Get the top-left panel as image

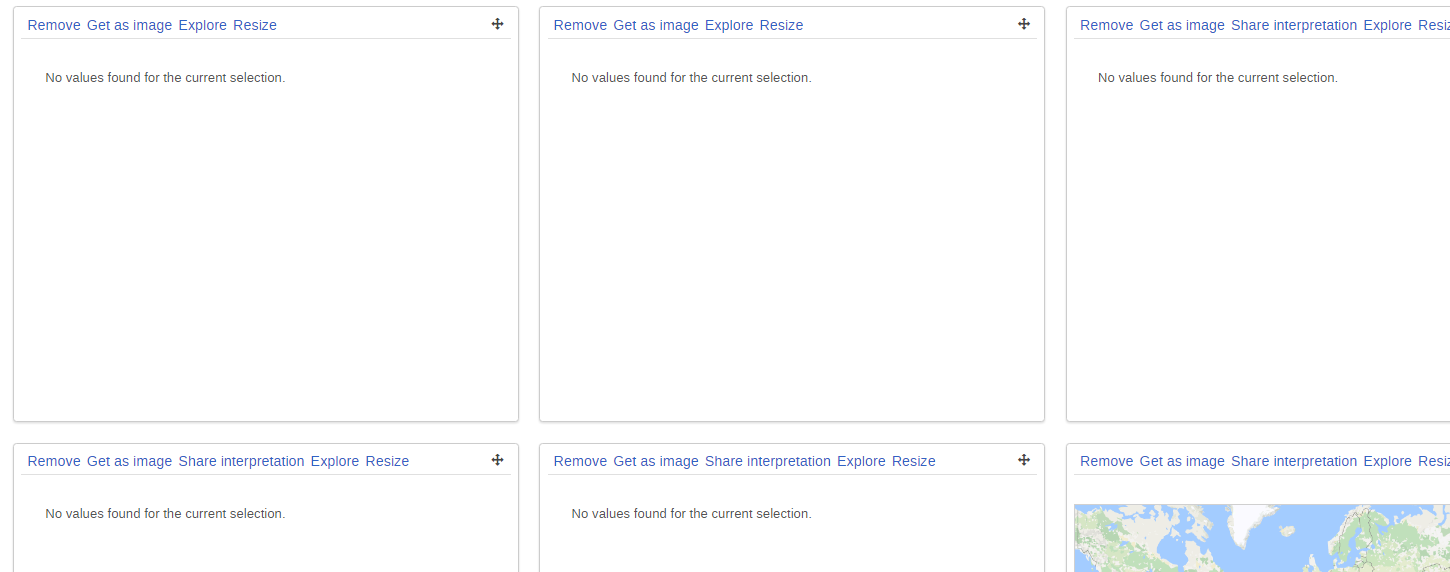click(129, 25)
